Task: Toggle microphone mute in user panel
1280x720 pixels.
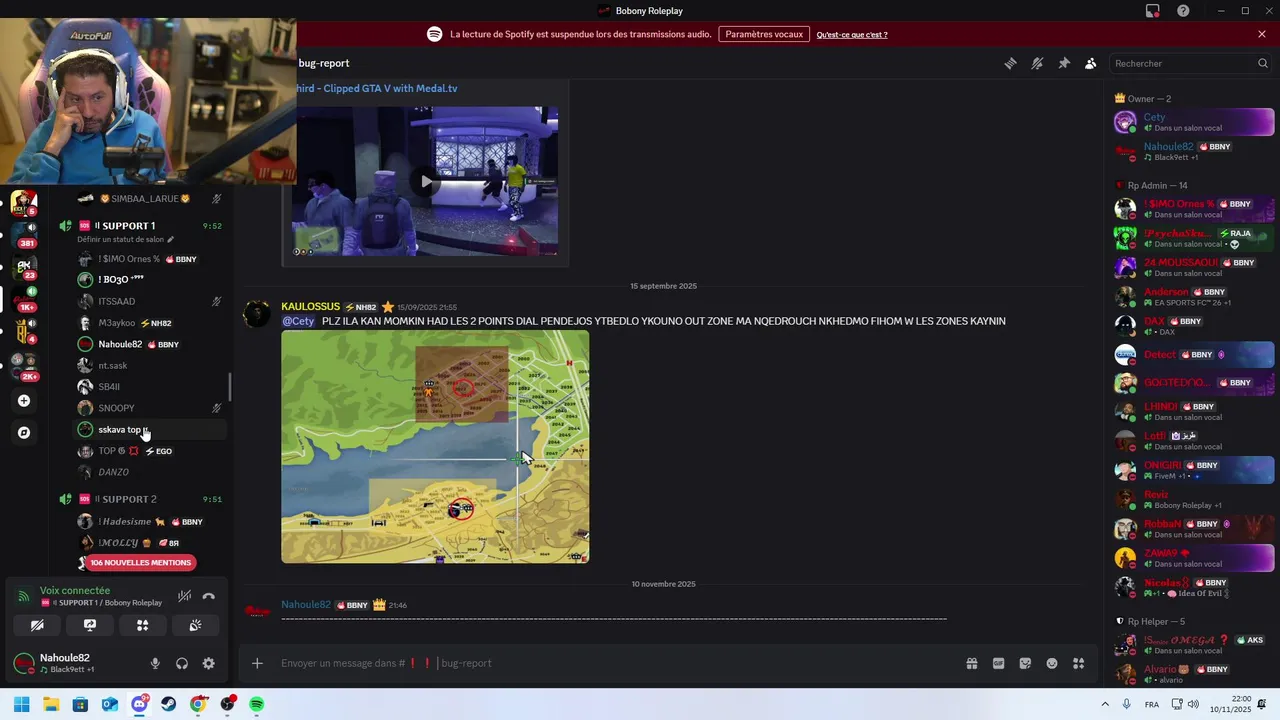Action: point(155,663)
